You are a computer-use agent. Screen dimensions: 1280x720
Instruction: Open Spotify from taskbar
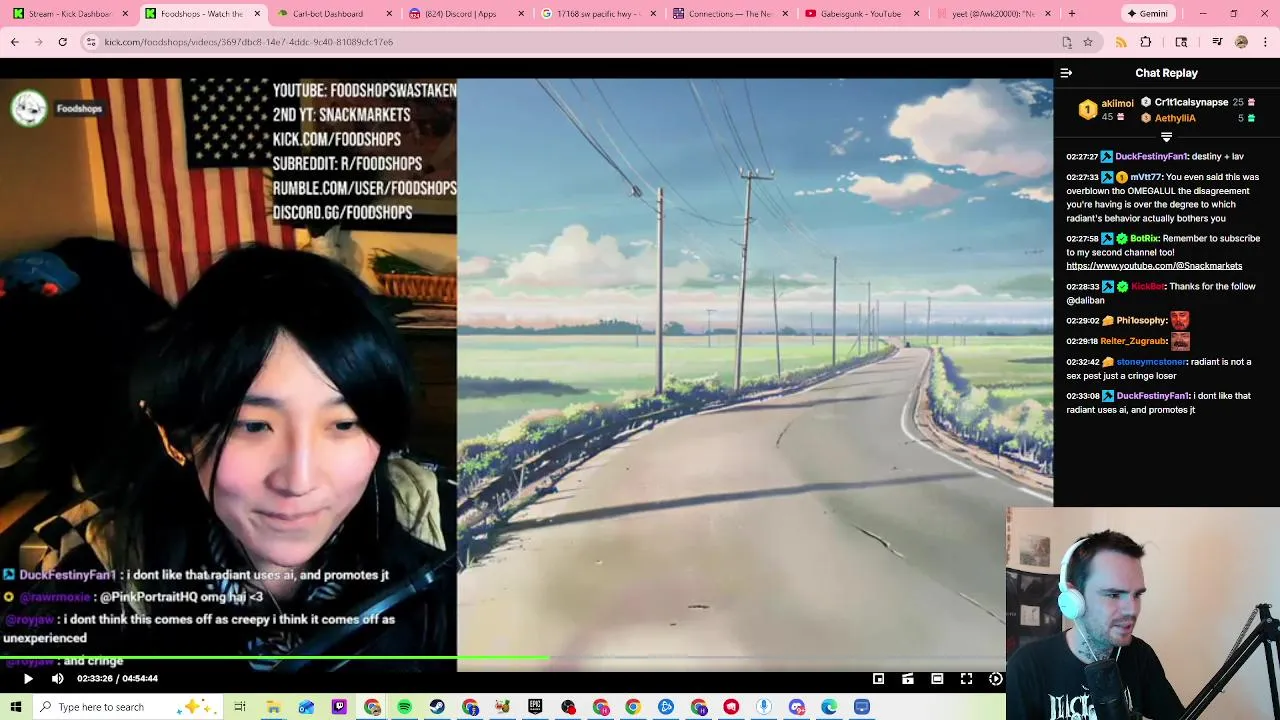point(404,707)
